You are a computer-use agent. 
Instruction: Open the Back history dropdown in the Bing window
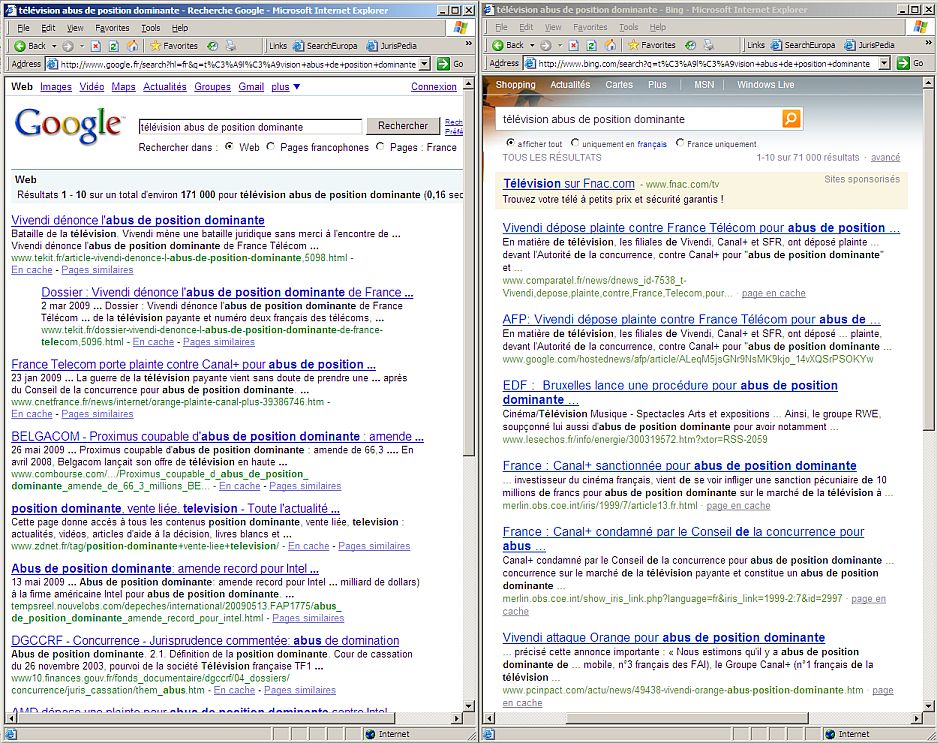point(532,45)
